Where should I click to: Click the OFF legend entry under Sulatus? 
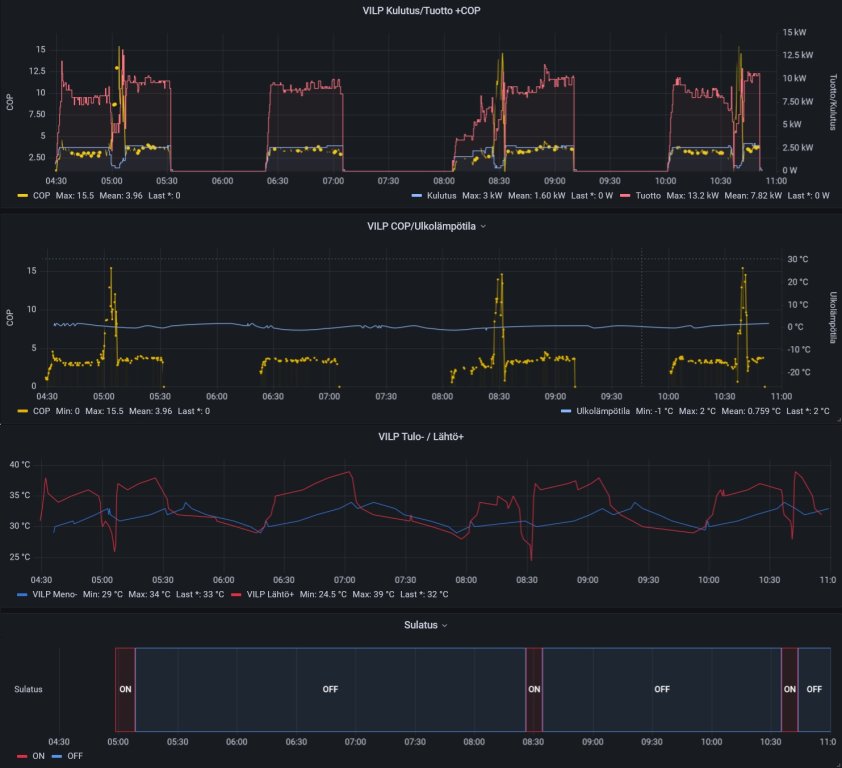click(73, 756)
